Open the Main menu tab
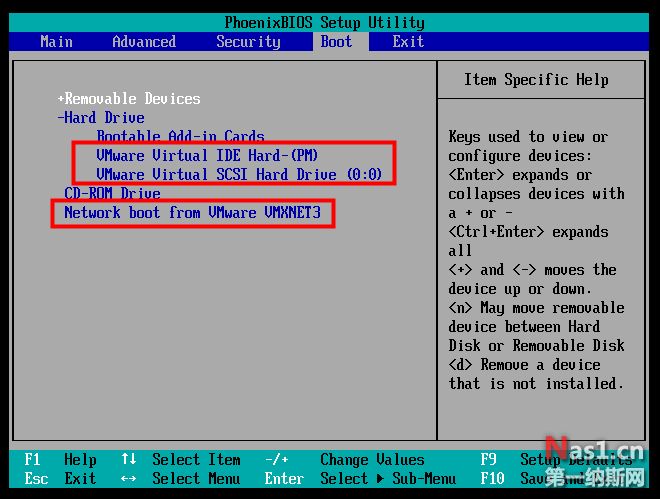660x499 pixels. 56,42
